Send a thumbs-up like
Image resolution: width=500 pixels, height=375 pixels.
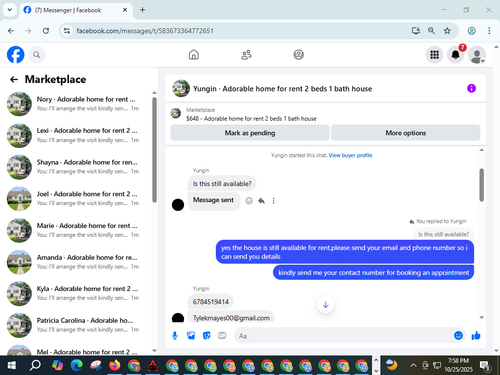[x=476, y=336]
